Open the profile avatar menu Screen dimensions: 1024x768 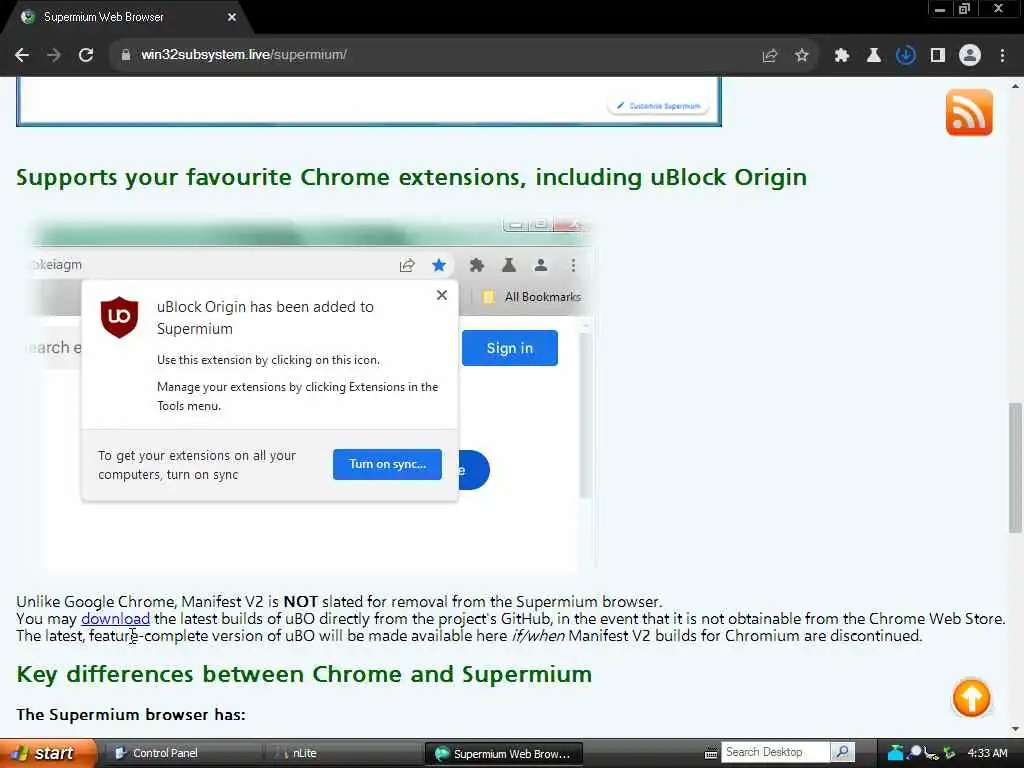[970, 56]
